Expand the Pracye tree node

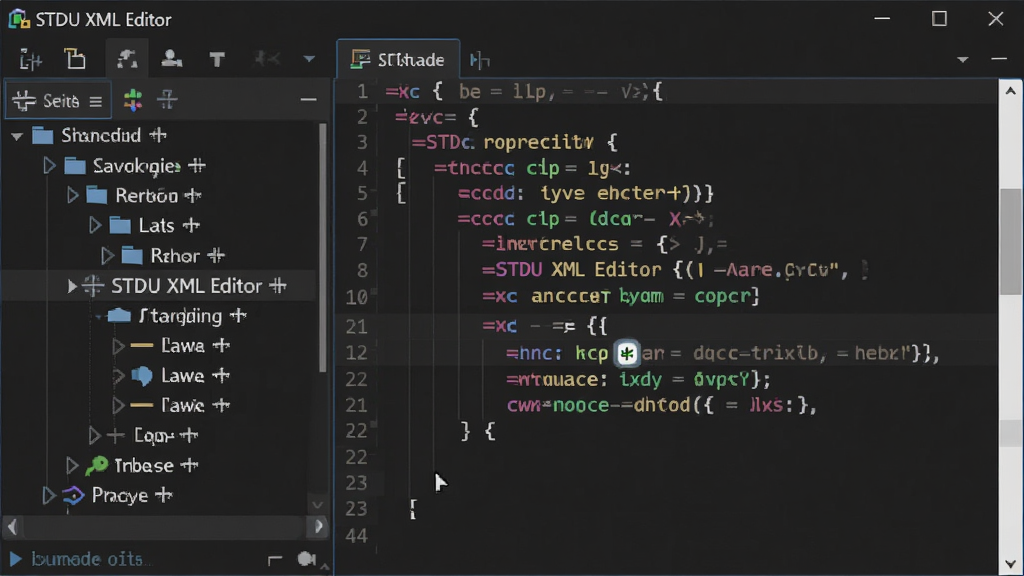(49, 496)
